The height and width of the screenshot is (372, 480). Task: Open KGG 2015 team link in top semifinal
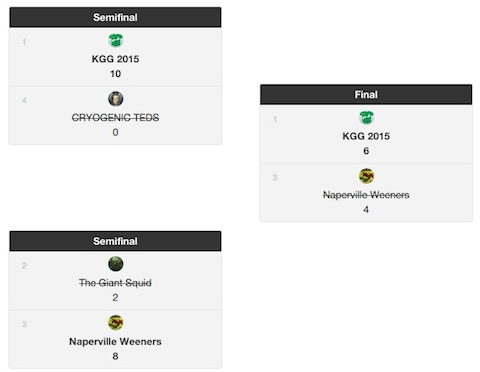pyautogui.click(x=115, y=59)
